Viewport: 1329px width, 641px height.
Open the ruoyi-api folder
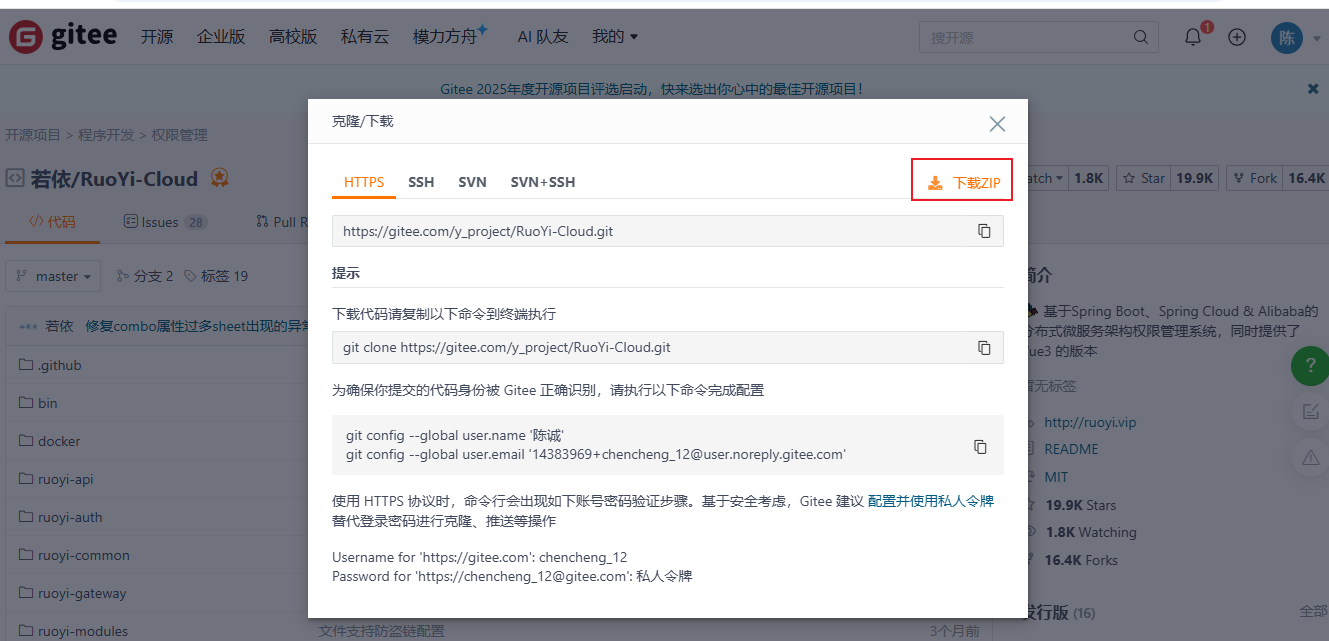(65, 479)
